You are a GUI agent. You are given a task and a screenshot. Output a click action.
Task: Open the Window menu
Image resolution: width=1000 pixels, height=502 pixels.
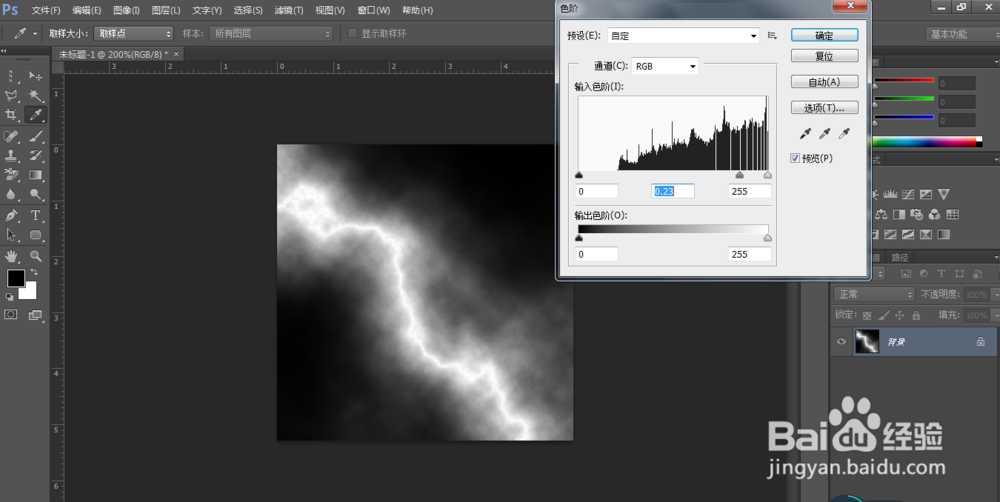(x=374, y=10)
